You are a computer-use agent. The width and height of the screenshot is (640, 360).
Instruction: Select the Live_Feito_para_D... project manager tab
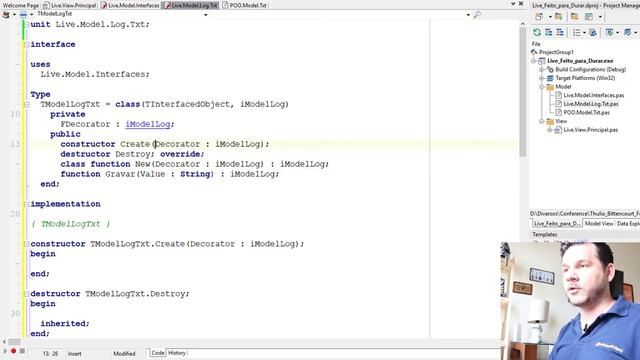click(x=556, y=224)
